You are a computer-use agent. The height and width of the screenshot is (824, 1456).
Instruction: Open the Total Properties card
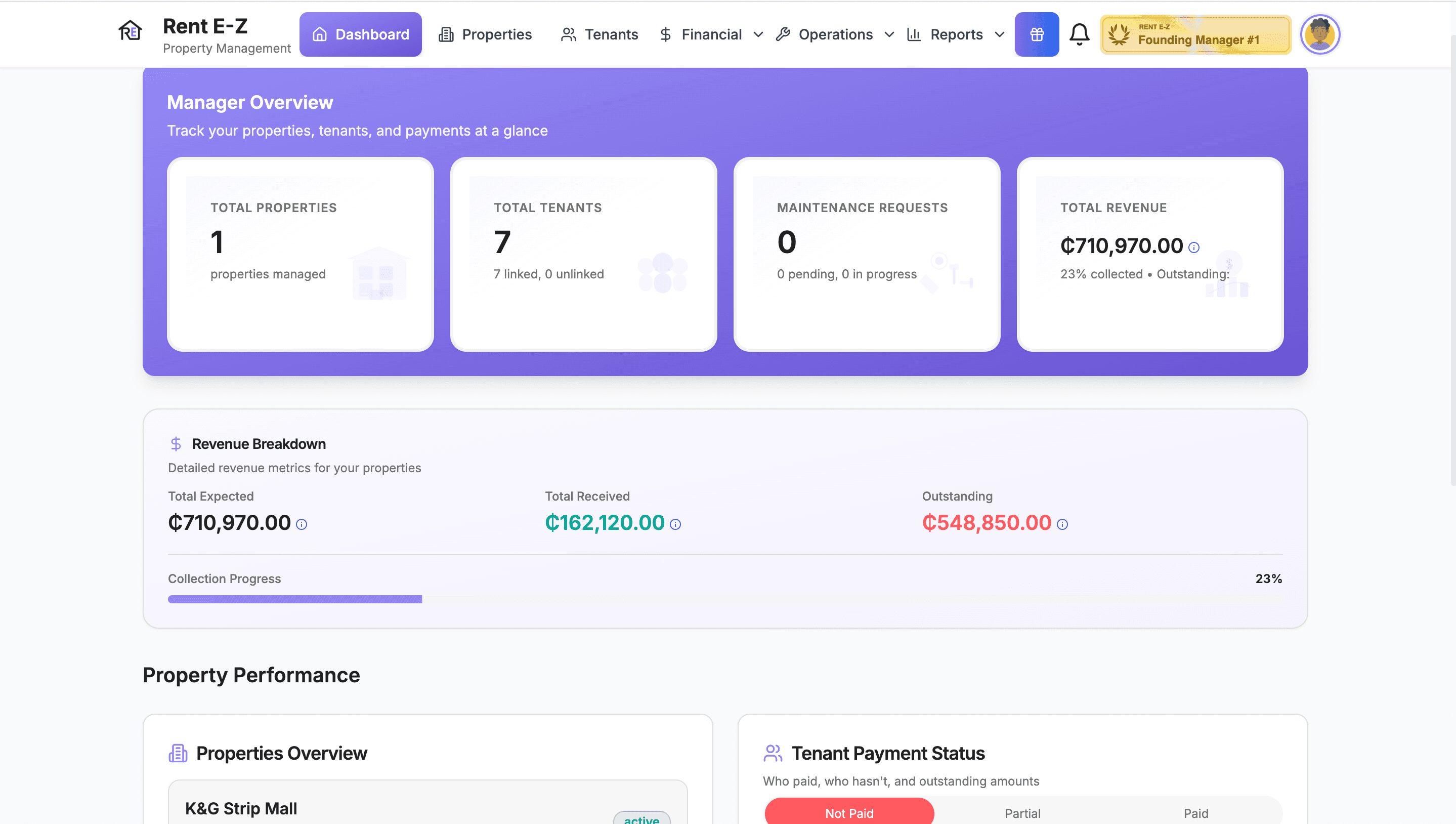coord(301,254)
